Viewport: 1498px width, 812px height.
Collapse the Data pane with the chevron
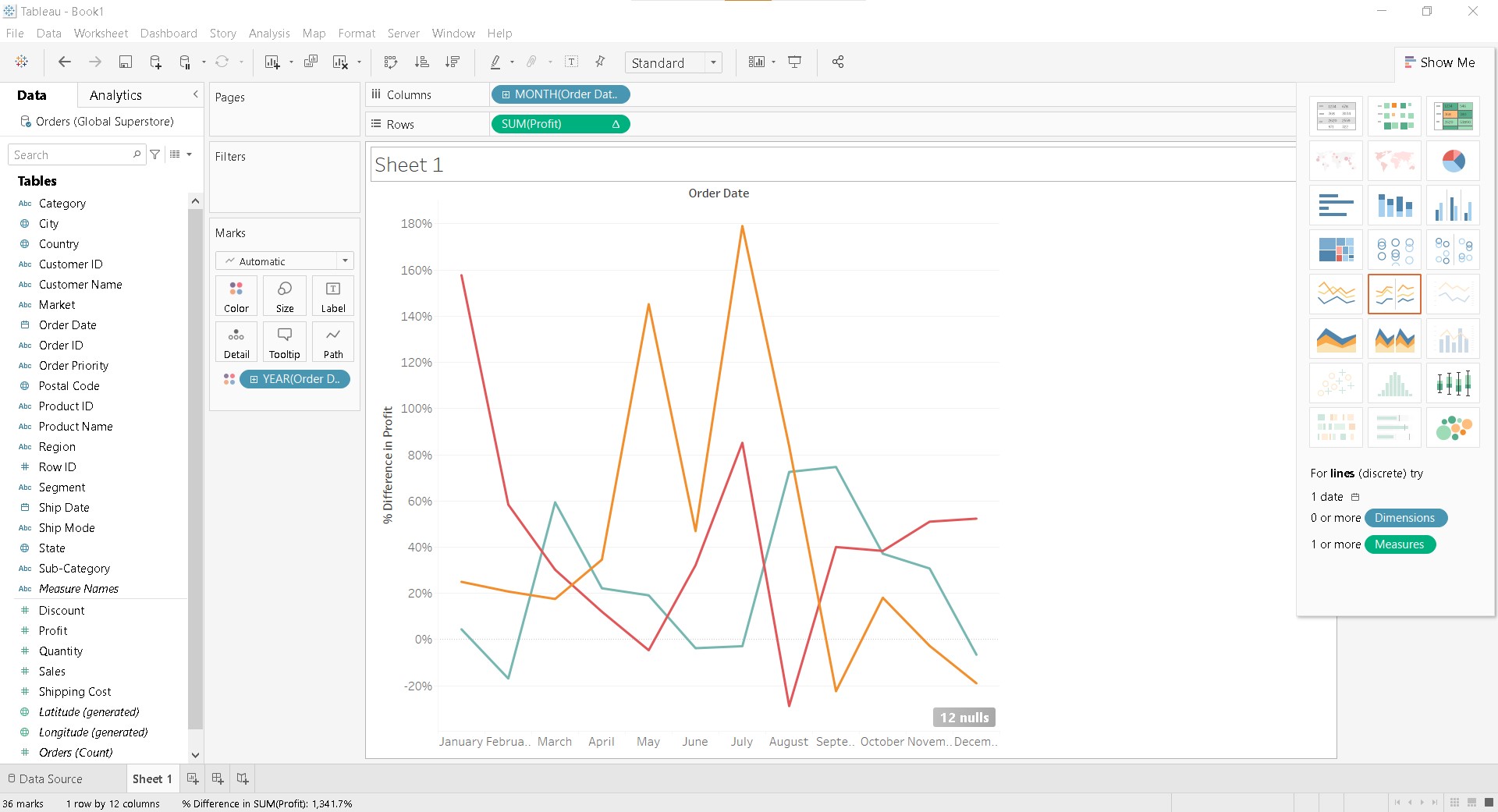(x=195, y=94)
